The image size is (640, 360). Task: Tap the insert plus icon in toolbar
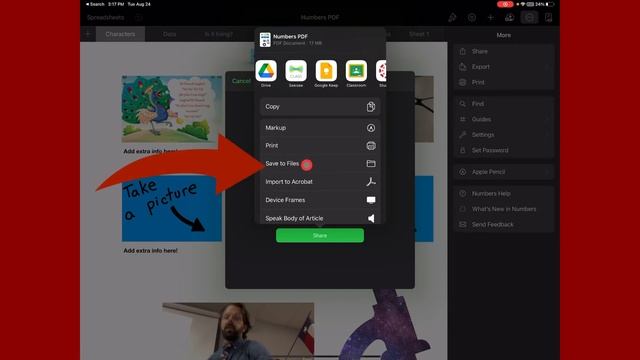491,18
